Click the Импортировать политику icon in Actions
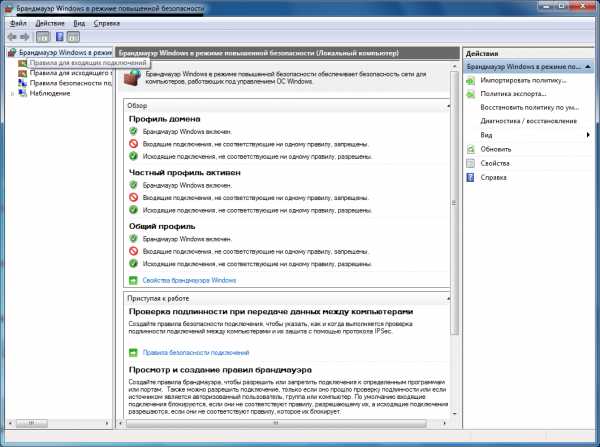The image size is (600, 447). pos(472,78)
